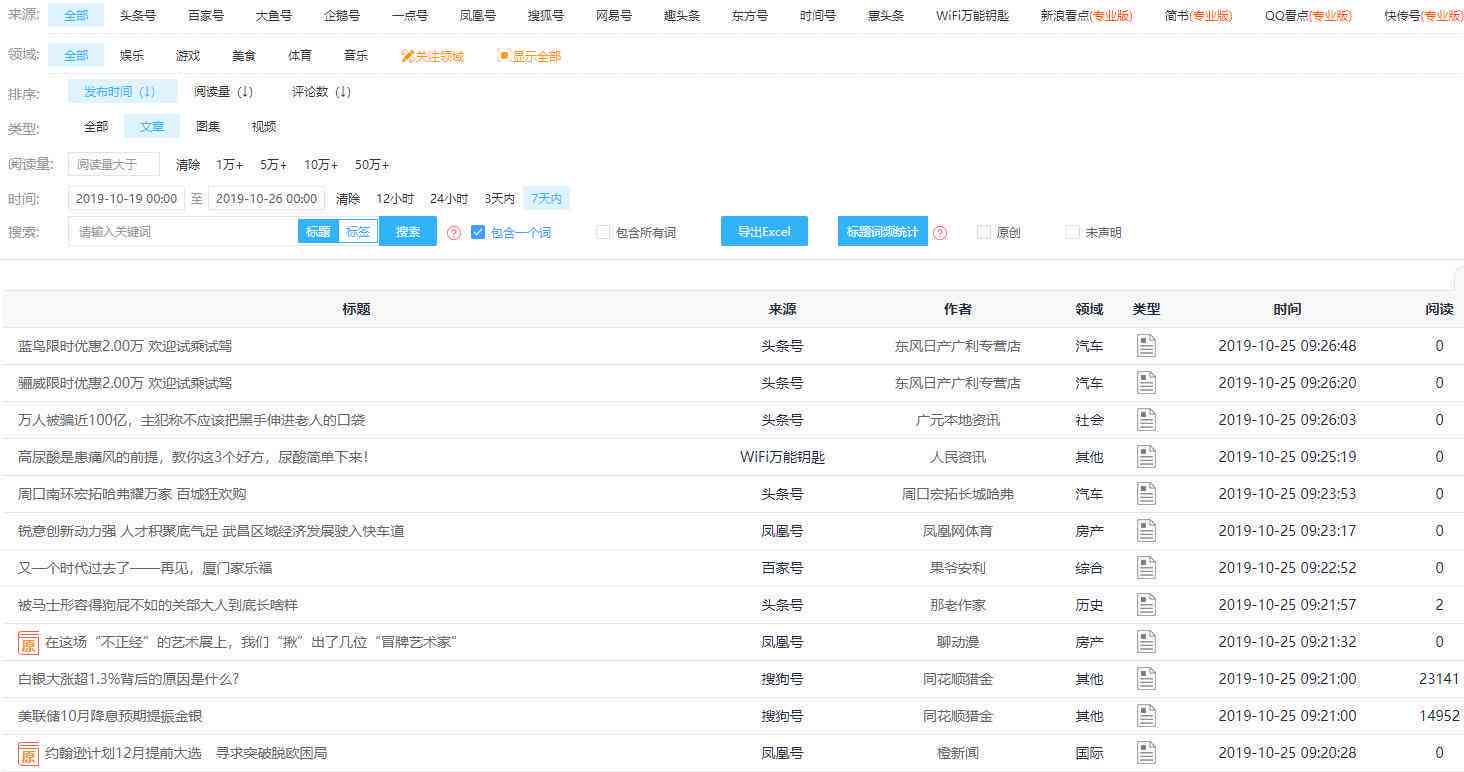Image resolution: width=1464 pixels, height=772 pixels.
Task: Filter type by 图集
Action: pyautogui.click(x=208, y=127)
